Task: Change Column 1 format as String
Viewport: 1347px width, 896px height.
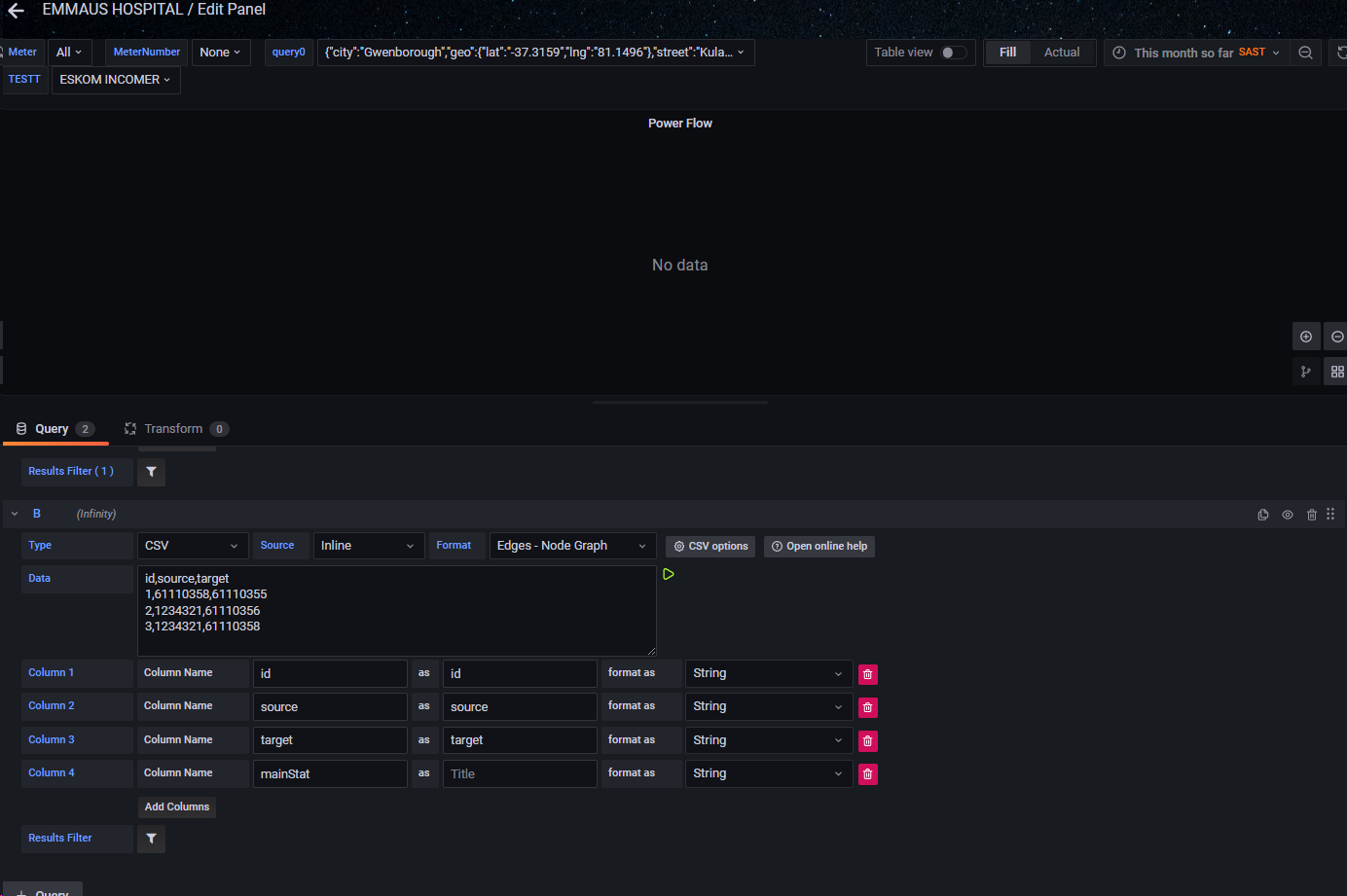Action: (769, 673)
